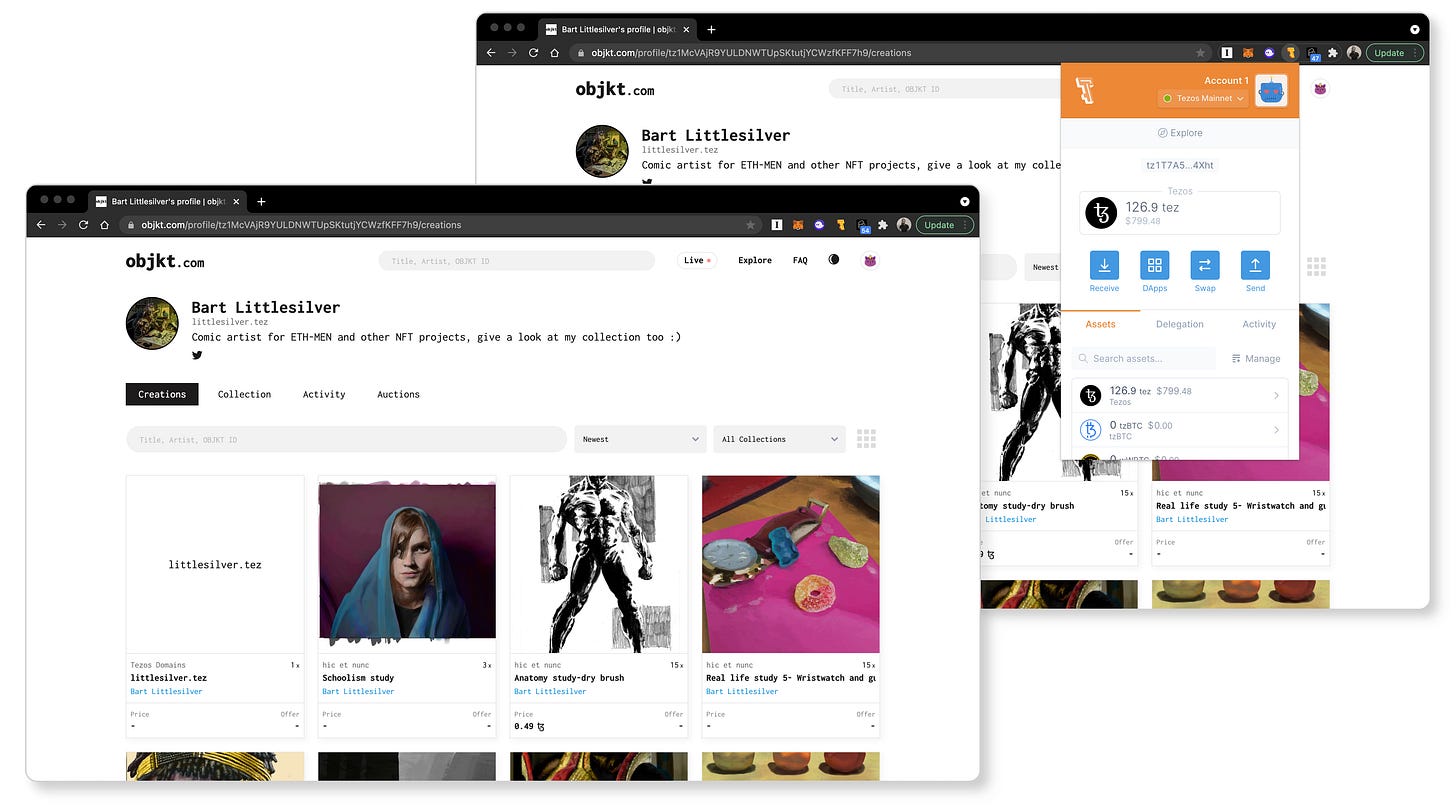
Task: Click the reload button in front browser window
Action: (83, 225)
